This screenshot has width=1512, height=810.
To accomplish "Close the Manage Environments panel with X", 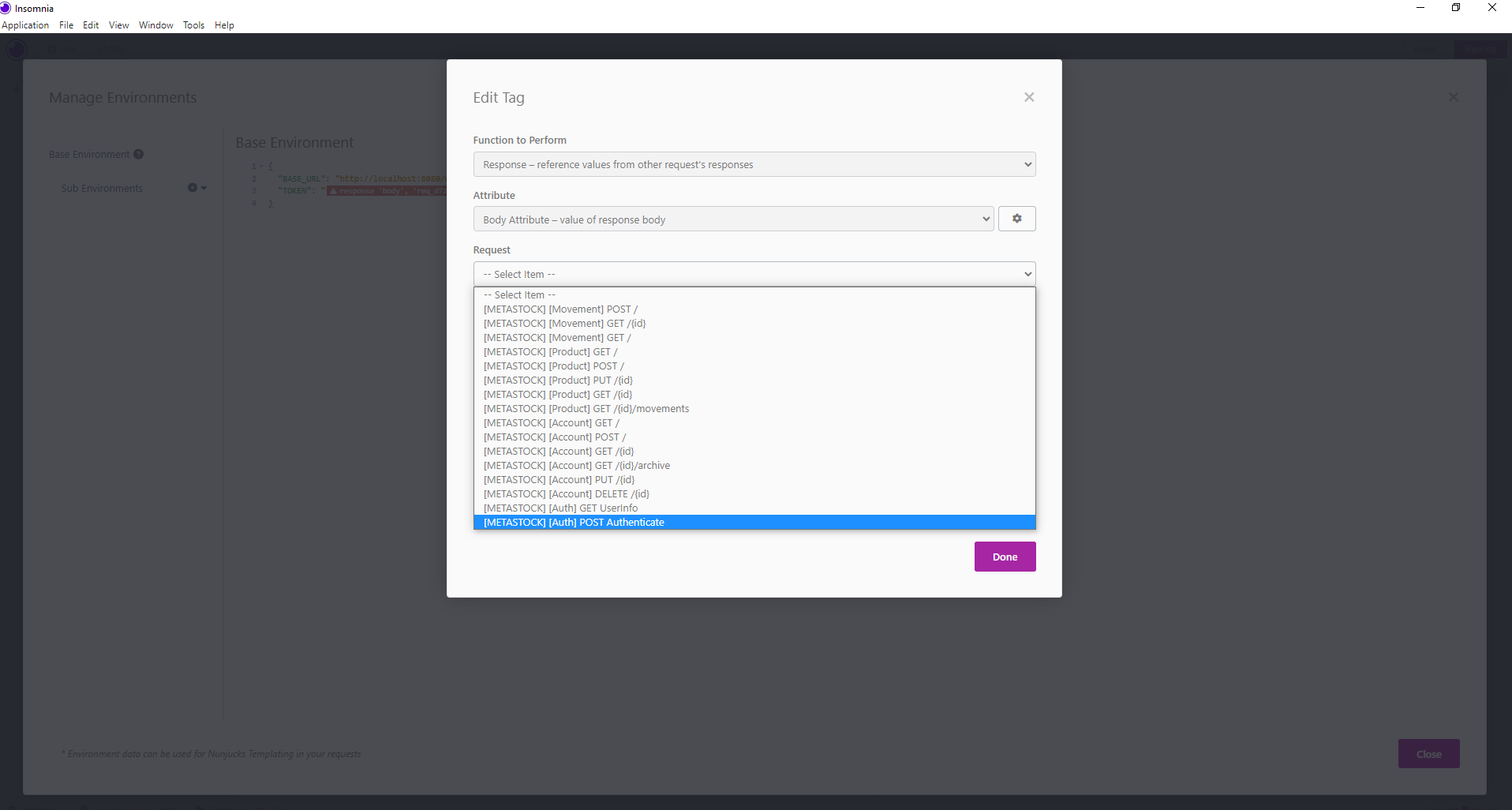I will pos(1453,97).
